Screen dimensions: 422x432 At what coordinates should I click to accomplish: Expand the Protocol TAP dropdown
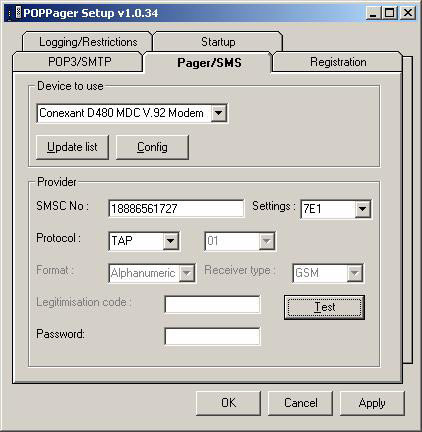[171, 241]
